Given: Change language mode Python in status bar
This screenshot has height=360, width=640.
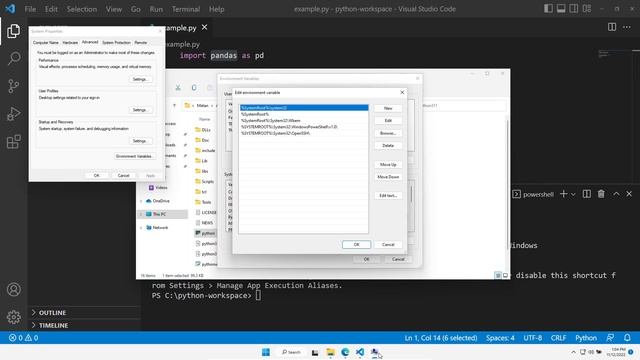Looking at the screenshot, I should [586, 338].
